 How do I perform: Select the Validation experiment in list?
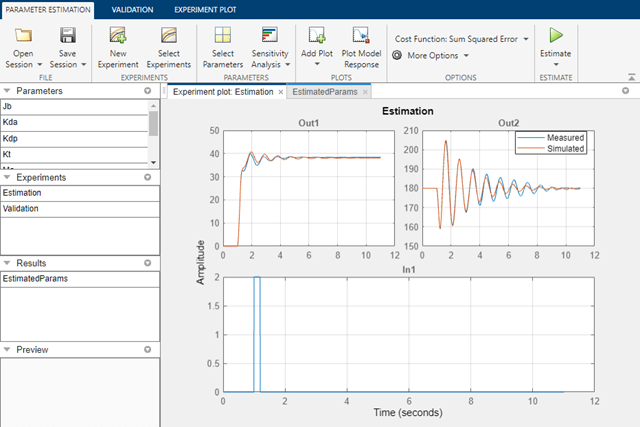pyautogui.click(x=80, y=209)
